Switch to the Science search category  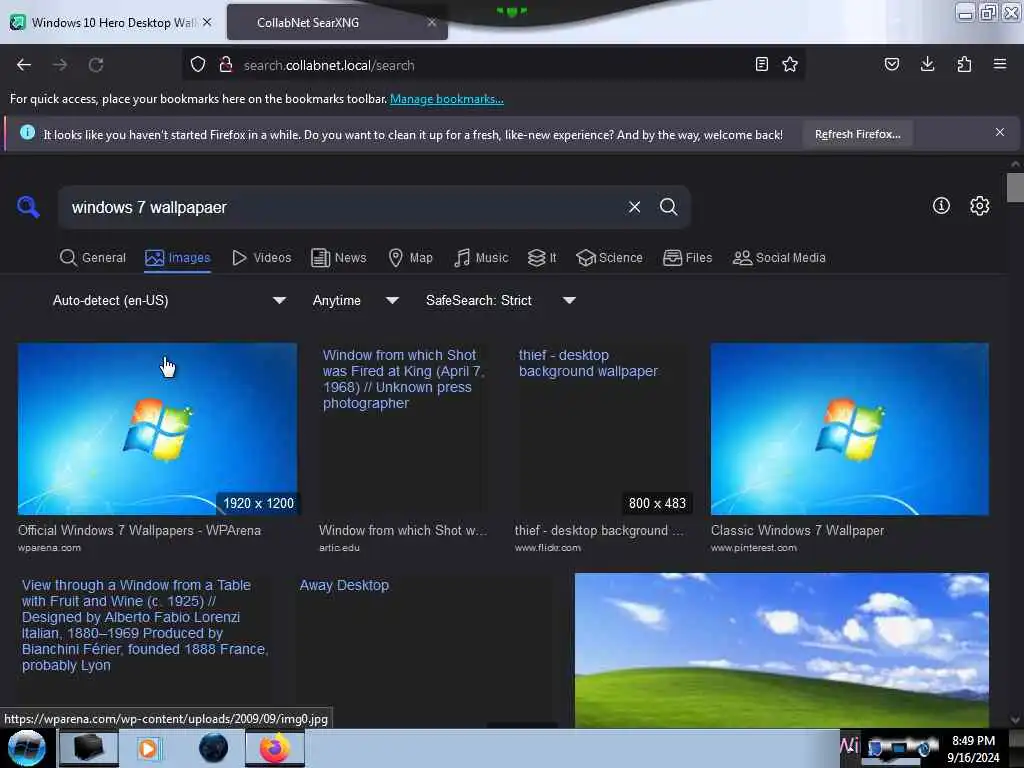tap(610, 257)
